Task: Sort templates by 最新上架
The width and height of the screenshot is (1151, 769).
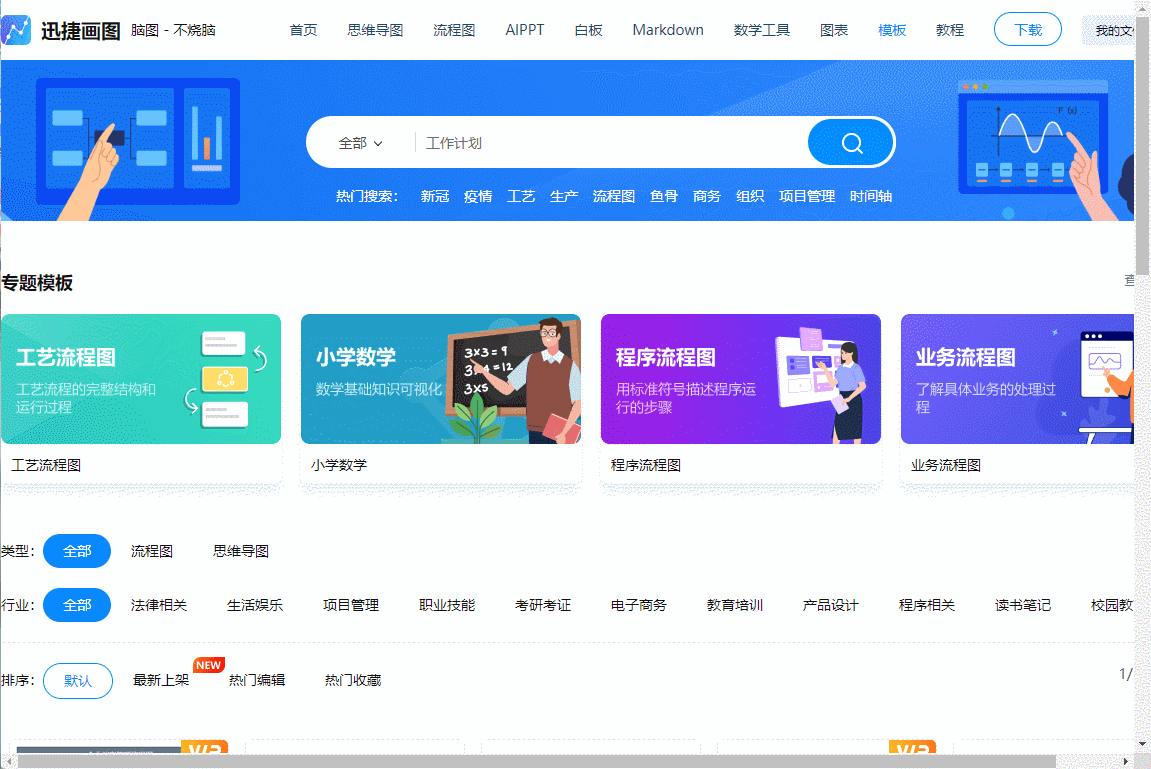Action: click(x=161, y=680)
